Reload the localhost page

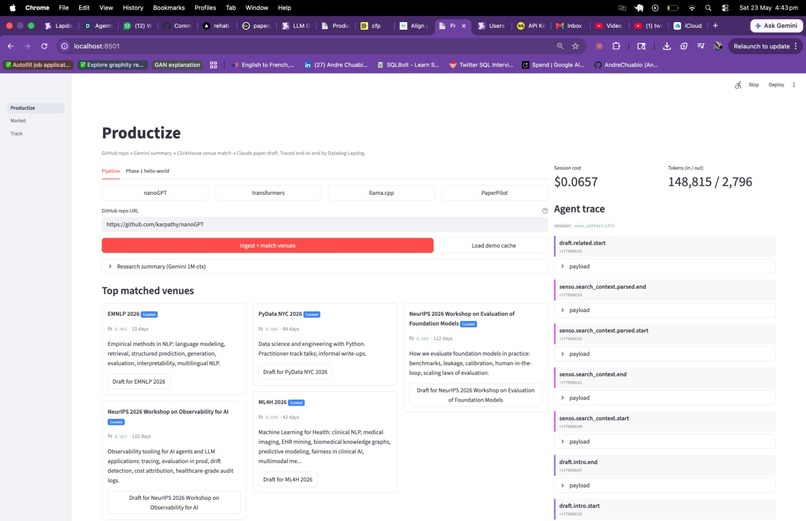pyautogui.click(x=44, y=46)
